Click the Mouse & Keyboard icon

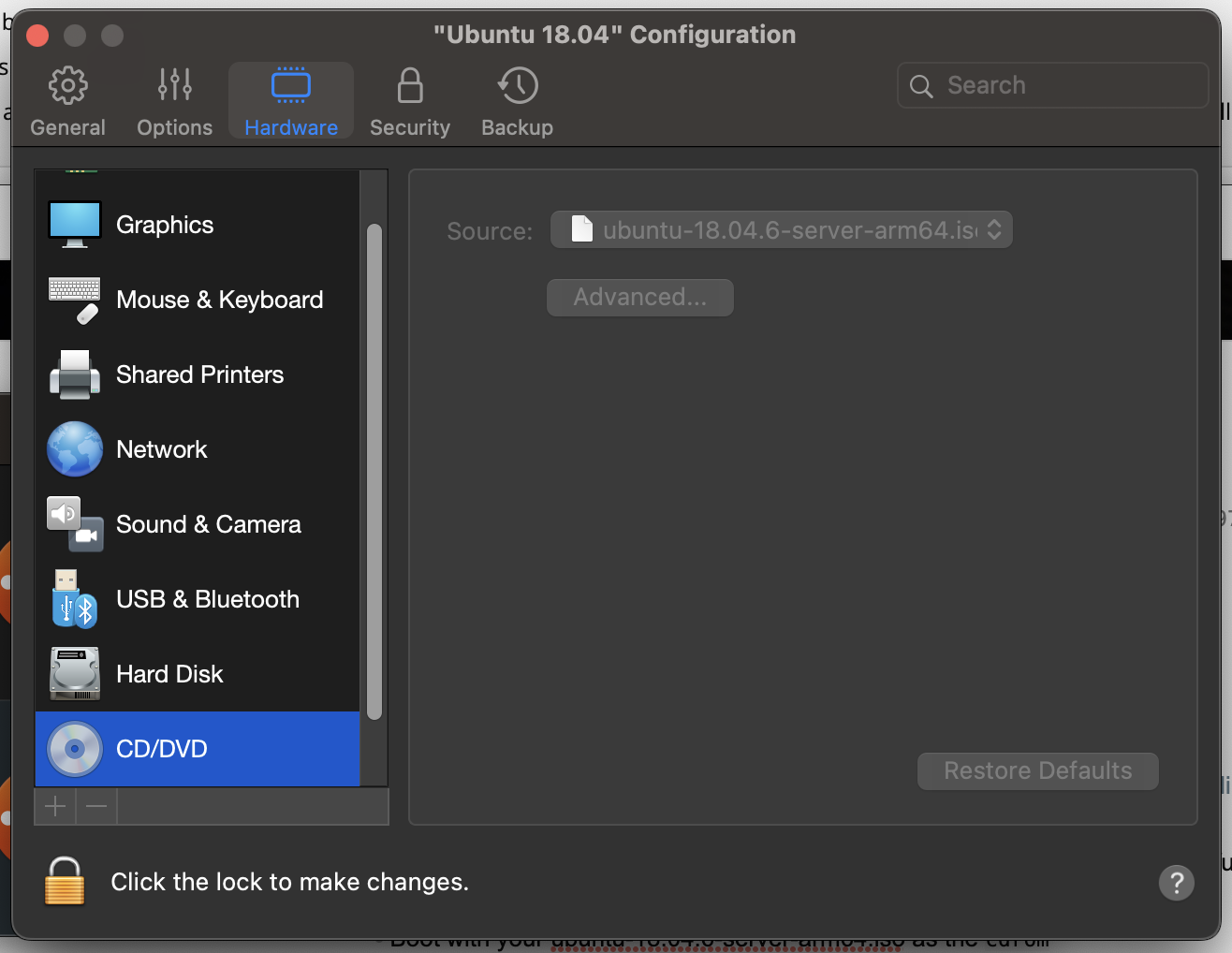pyautogui.click(x=75, y=300)
